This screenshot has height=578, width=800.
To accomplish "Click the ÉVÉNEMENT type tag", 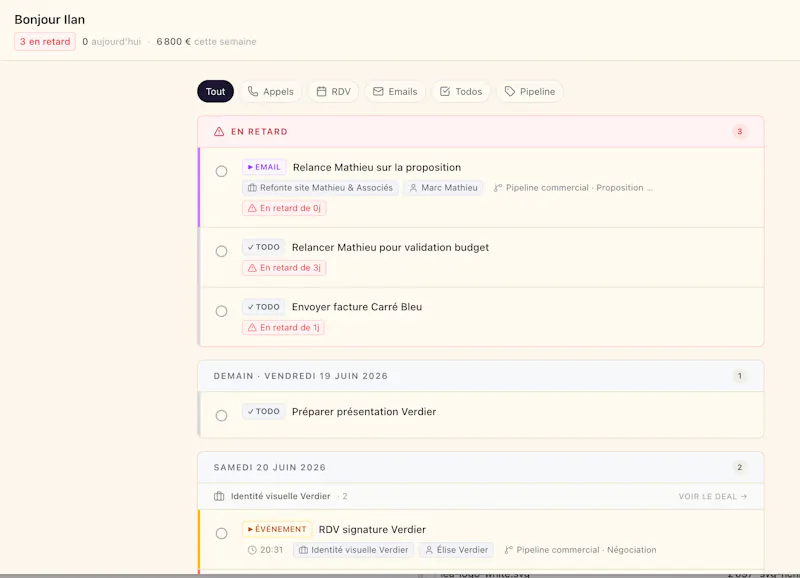I will [x=277, y=529].
